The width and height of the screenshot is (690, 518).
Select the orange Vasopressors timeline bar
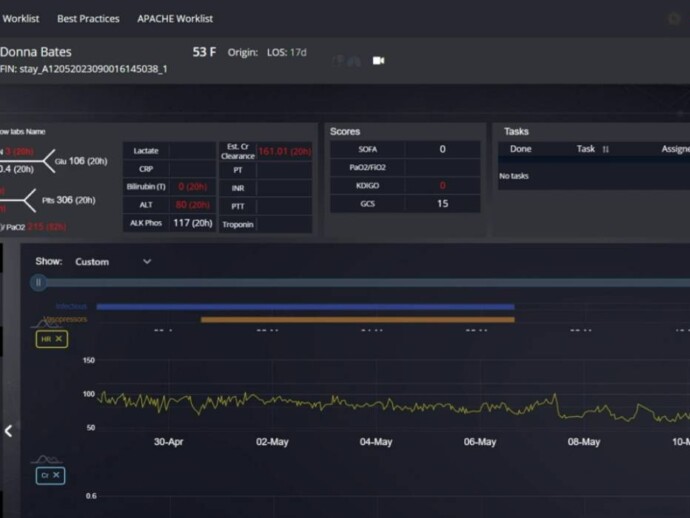pyautogui.click(x=358, y=320)
